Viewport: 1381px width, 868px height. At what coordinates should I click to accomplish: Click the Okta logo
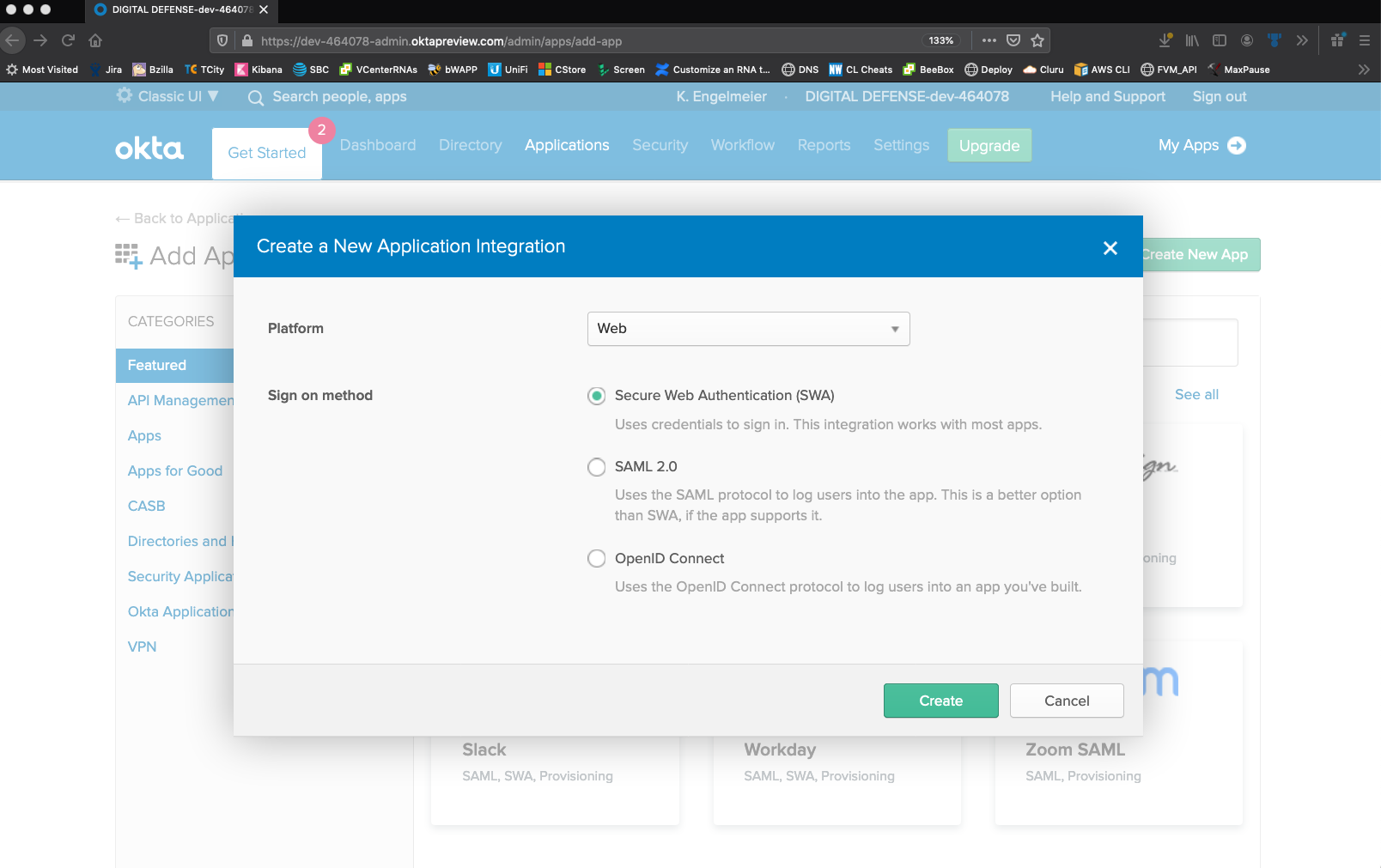[x=149, y=149]
